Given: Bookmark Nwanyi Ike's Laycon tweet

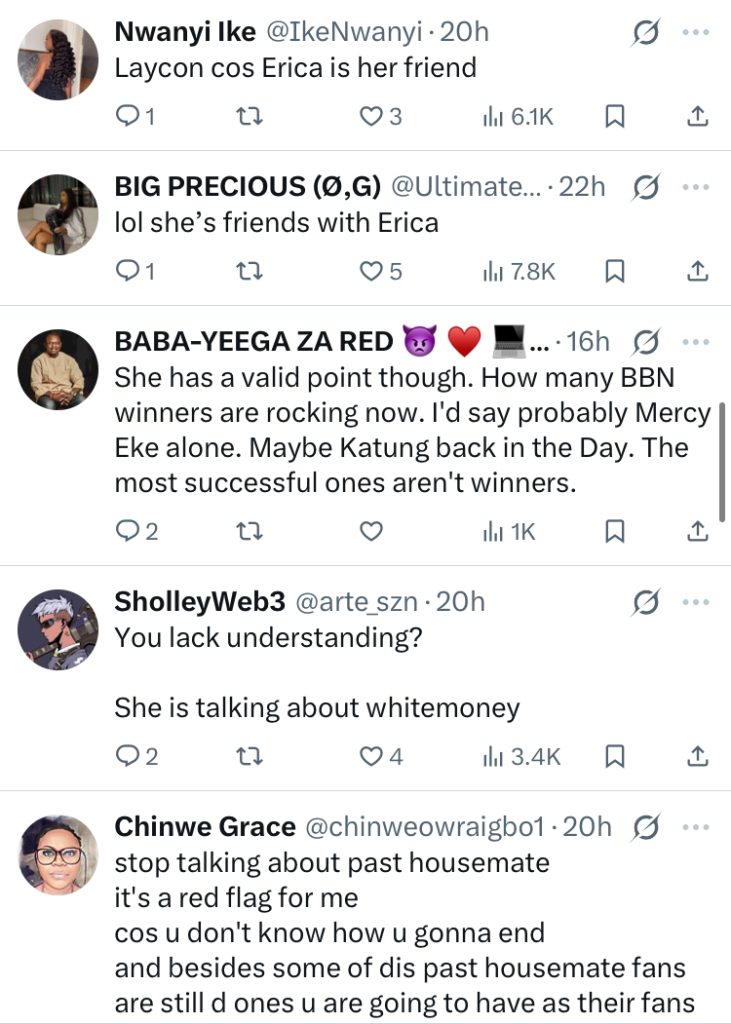Looking at the screenshot, I should pyautogui.click(x=616, y=117).
